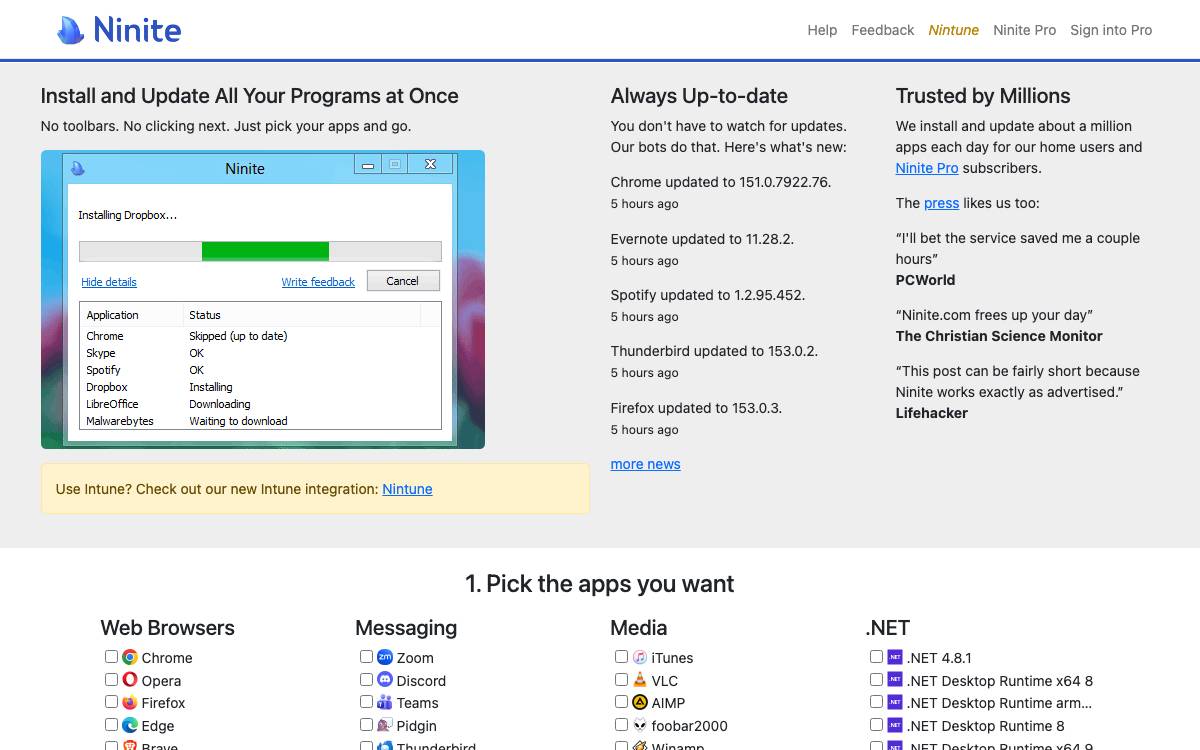Enable the foobar2000 checkbox

tap(621, 725)
